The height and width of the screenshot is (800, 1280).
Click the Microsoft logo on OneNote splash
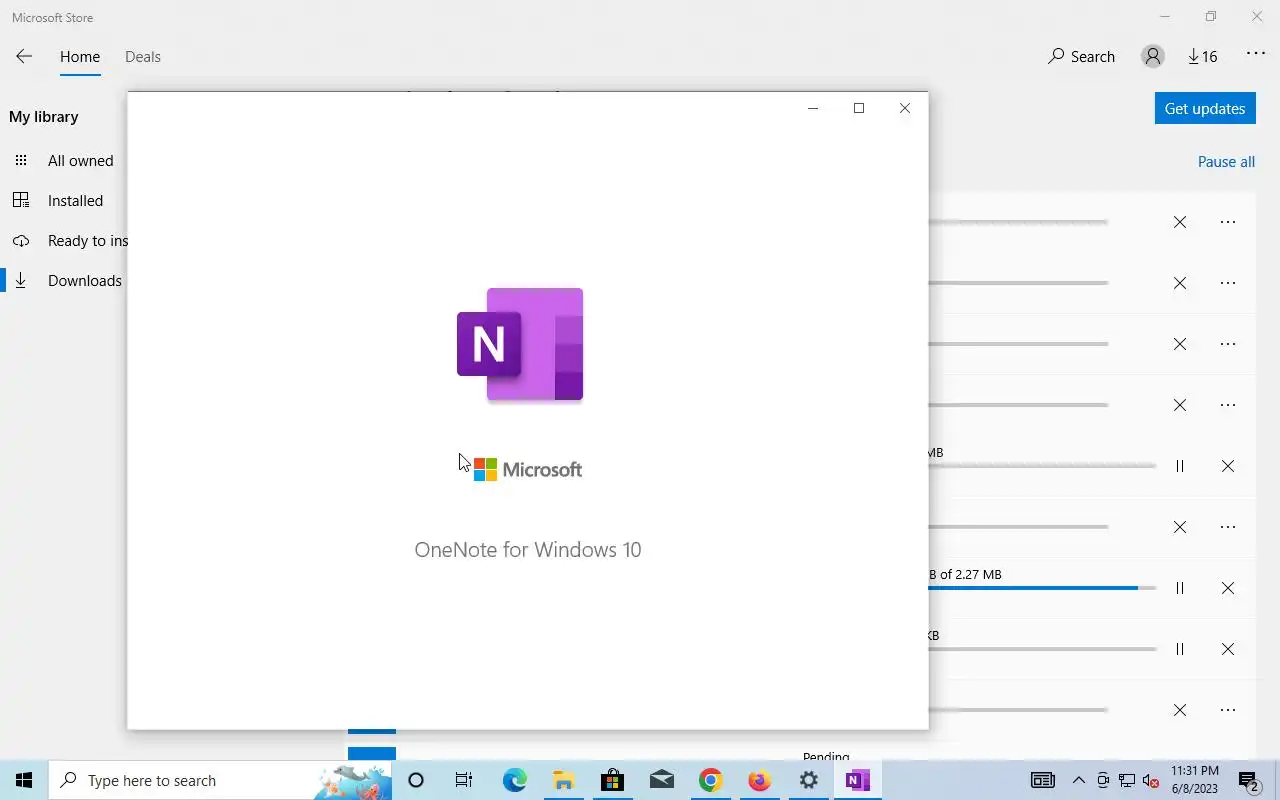coord(528,469)
